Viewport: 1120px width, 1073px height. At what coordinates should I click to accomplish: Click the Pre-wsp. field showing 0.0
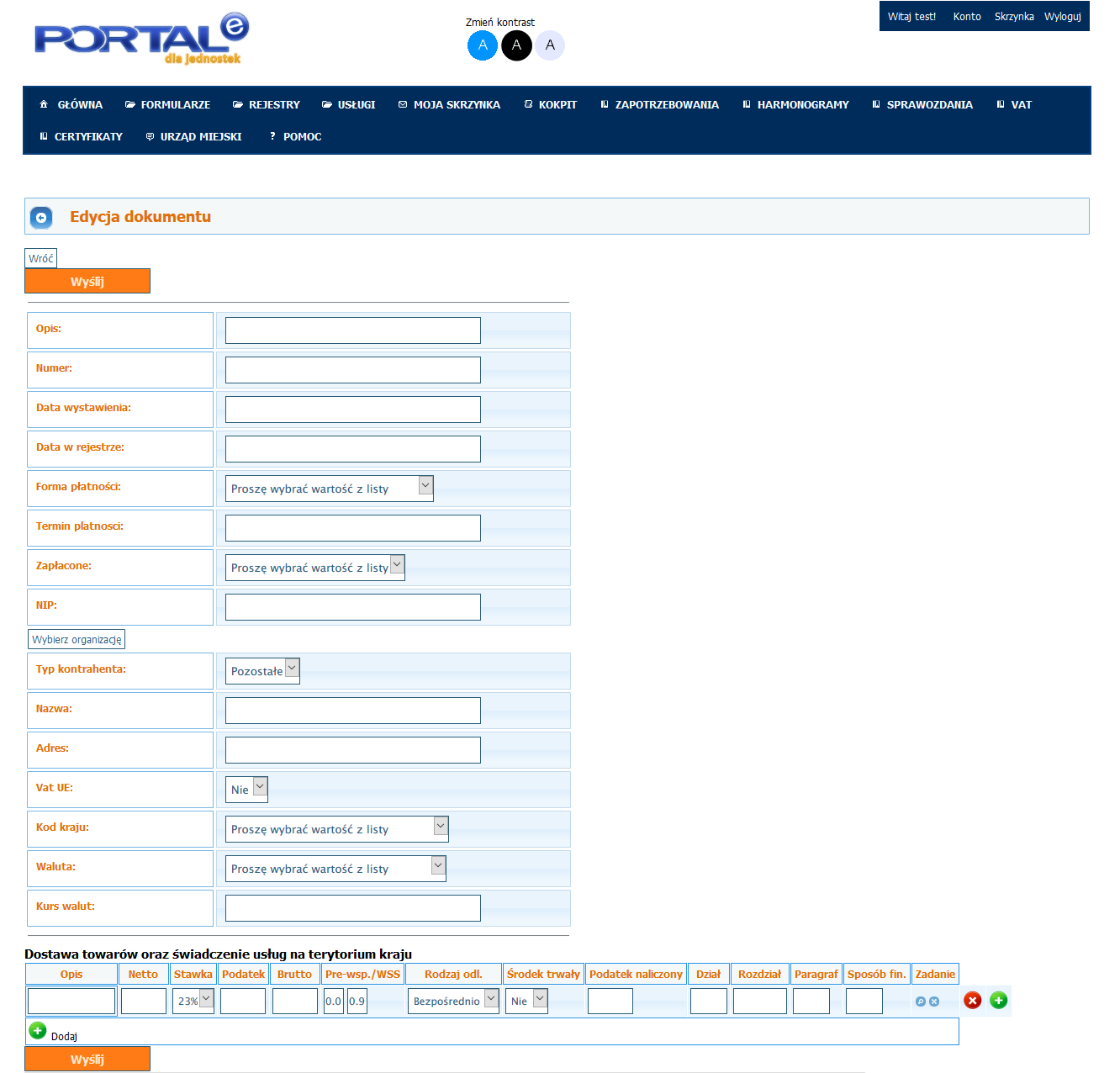tap(334, 1001)
